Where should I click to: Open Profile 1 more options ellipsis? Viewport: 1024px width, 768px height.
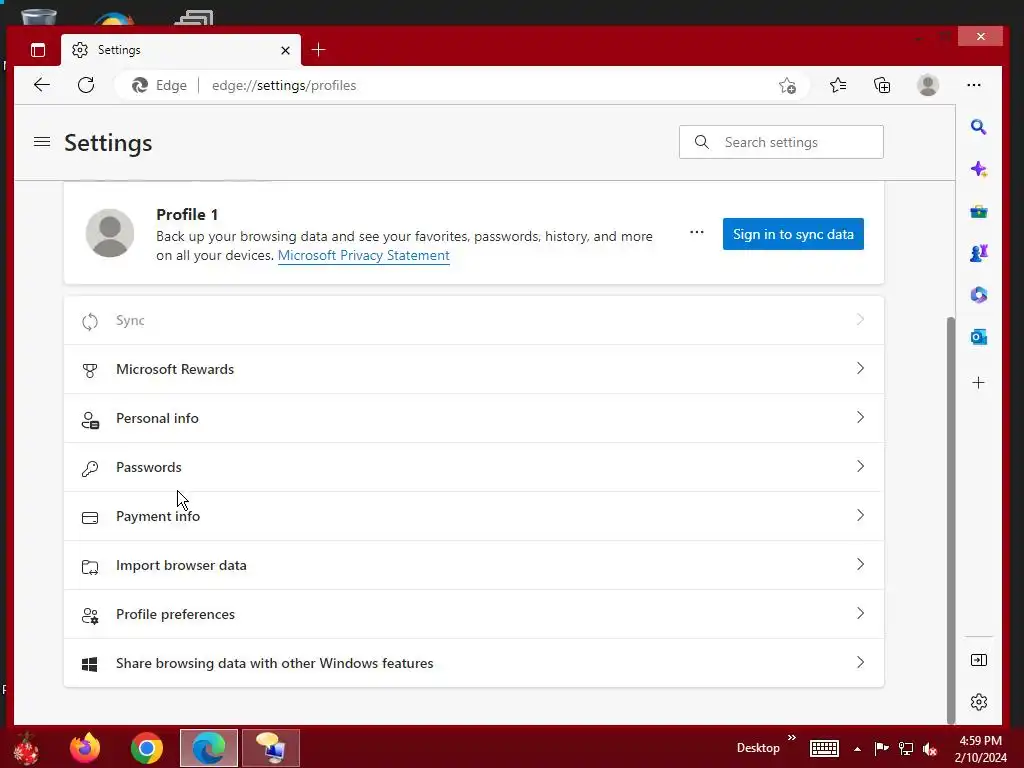697,232
